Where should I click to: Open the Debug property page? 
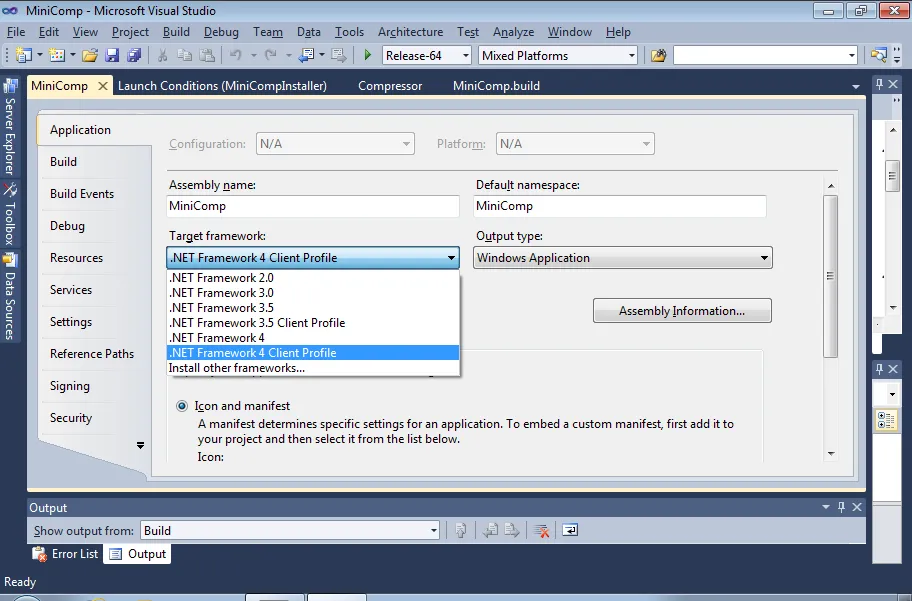coord(67,226)
